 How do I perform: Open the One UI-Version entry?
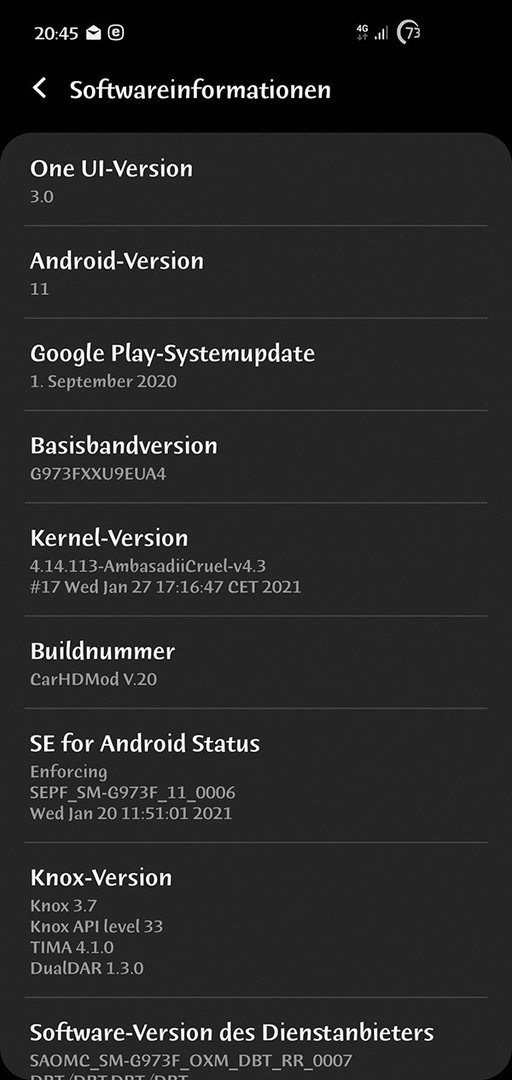tap(256, 180)
